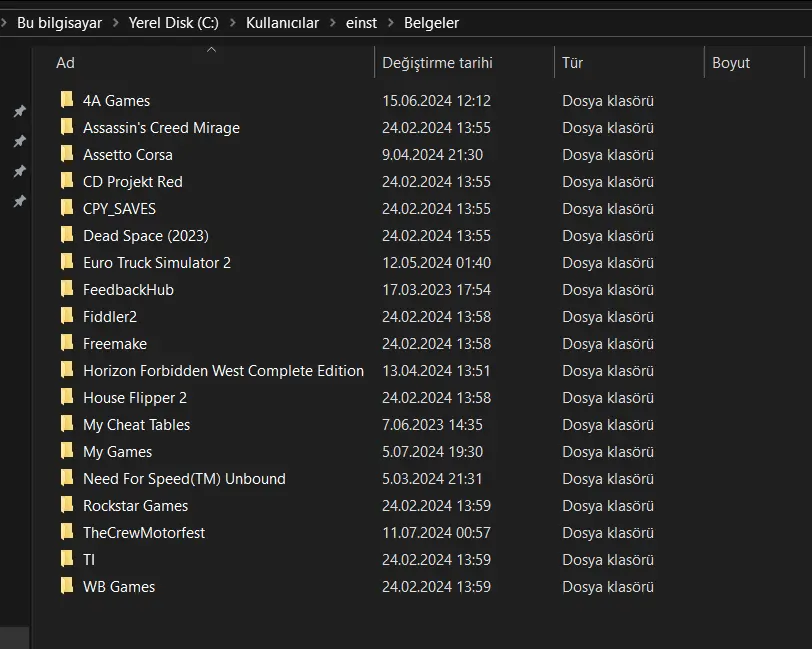812x649 pixels.
Task: Go to Kullanıcılar breadcrumb segment
Action: [282, 23]
